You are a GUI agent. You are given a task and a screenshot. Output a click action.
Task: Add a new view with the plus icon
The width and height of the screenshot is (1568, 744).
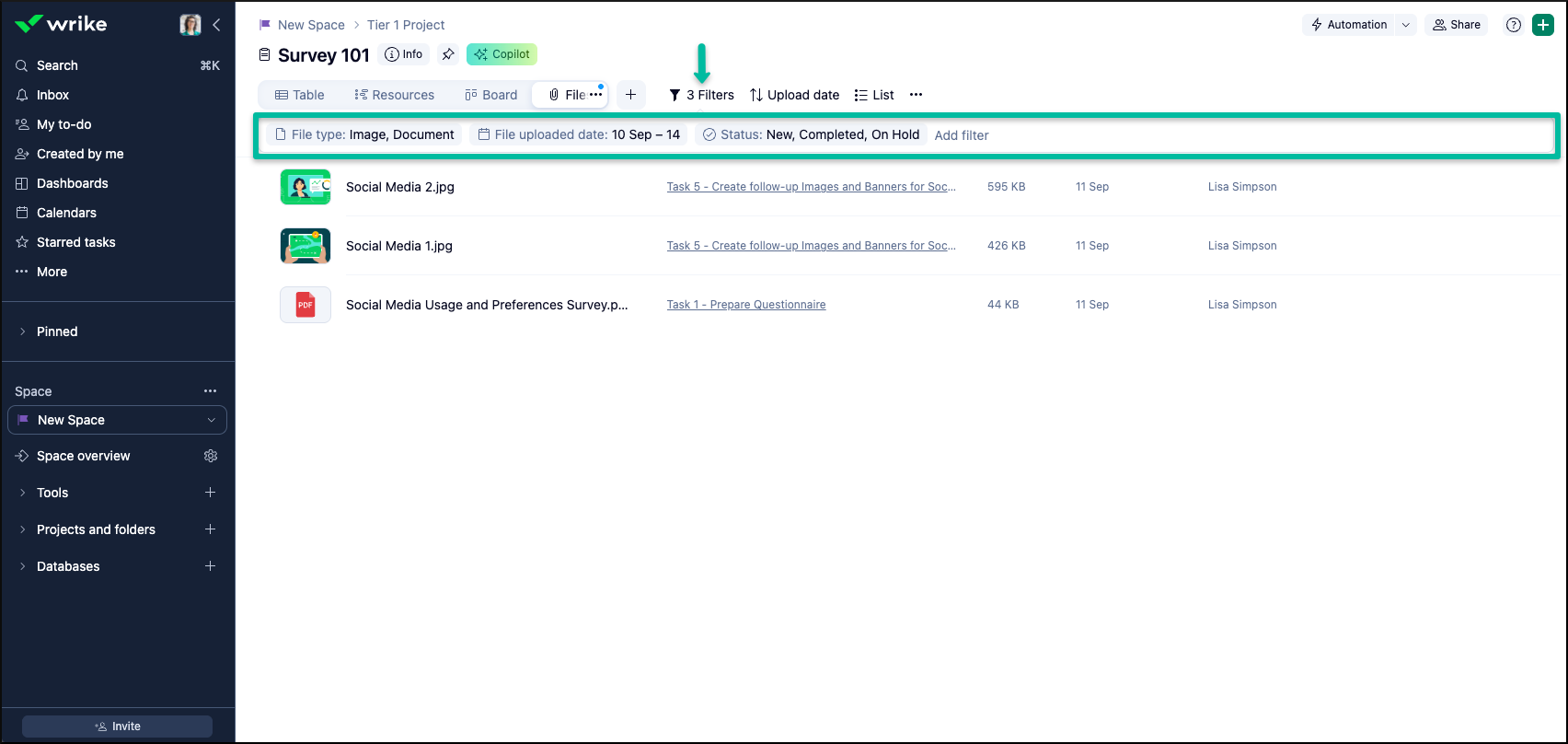(x=630, y=95)
